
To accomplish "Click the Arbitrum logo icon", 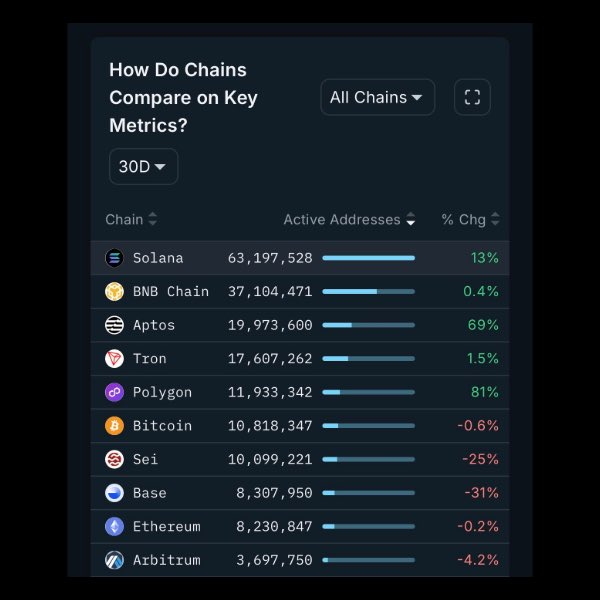I will coord(114,560).
